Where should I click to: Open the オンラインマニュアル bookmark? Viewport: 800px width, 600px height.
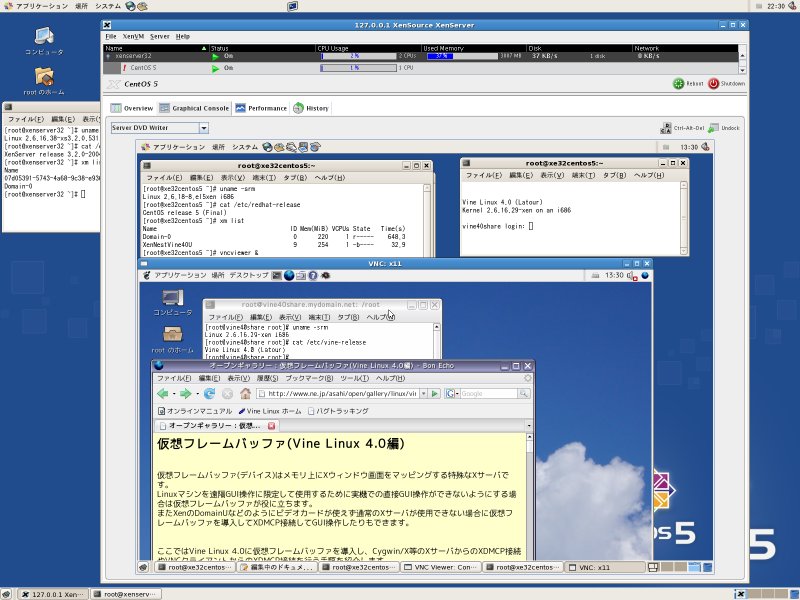(195, 411)
